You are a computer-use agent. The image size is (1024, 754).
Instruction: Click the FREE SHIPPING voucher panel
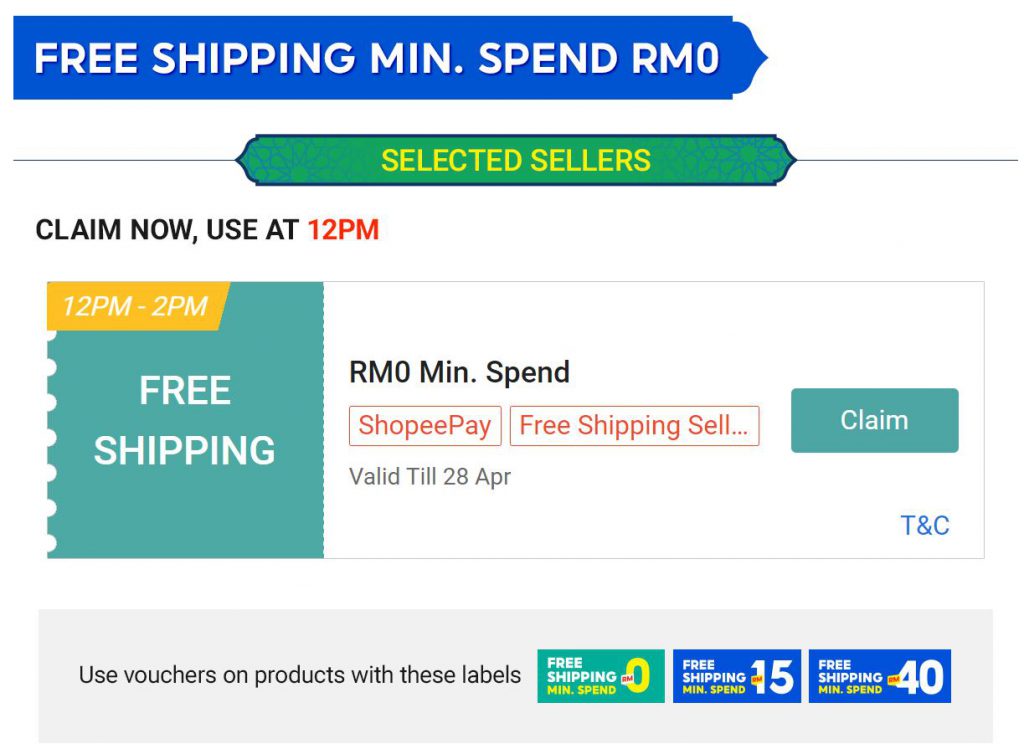tap(185, 420)
